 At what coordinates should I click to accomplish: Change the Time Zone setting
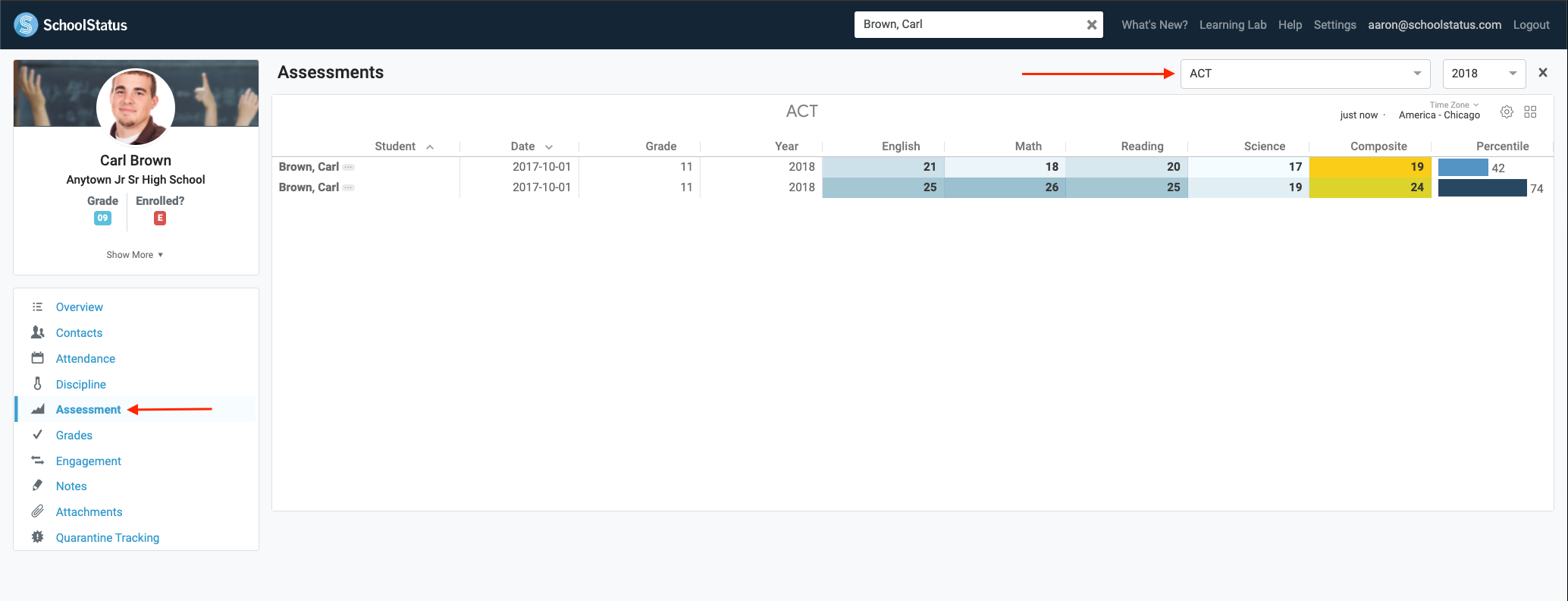click(x=1454, y=105)
